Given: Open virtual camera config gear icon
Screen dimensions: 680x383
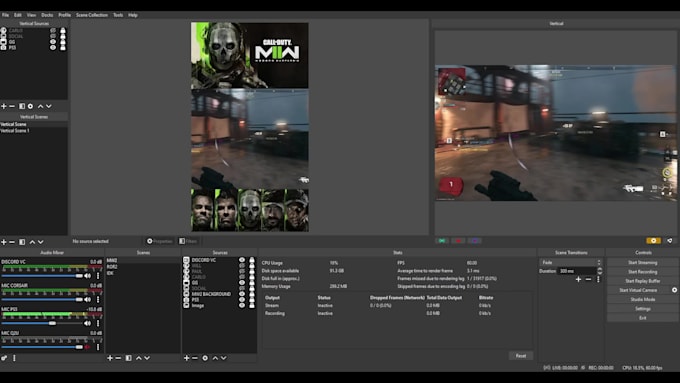Looking at the screenshot, I should [674, 290].
